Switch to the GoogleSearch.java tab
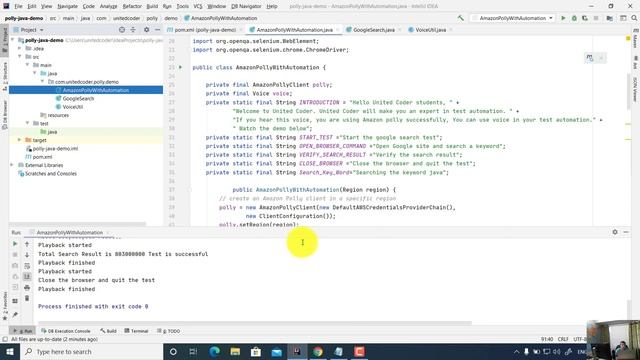The width and height of the screenshot is (640, 360). 373,30
